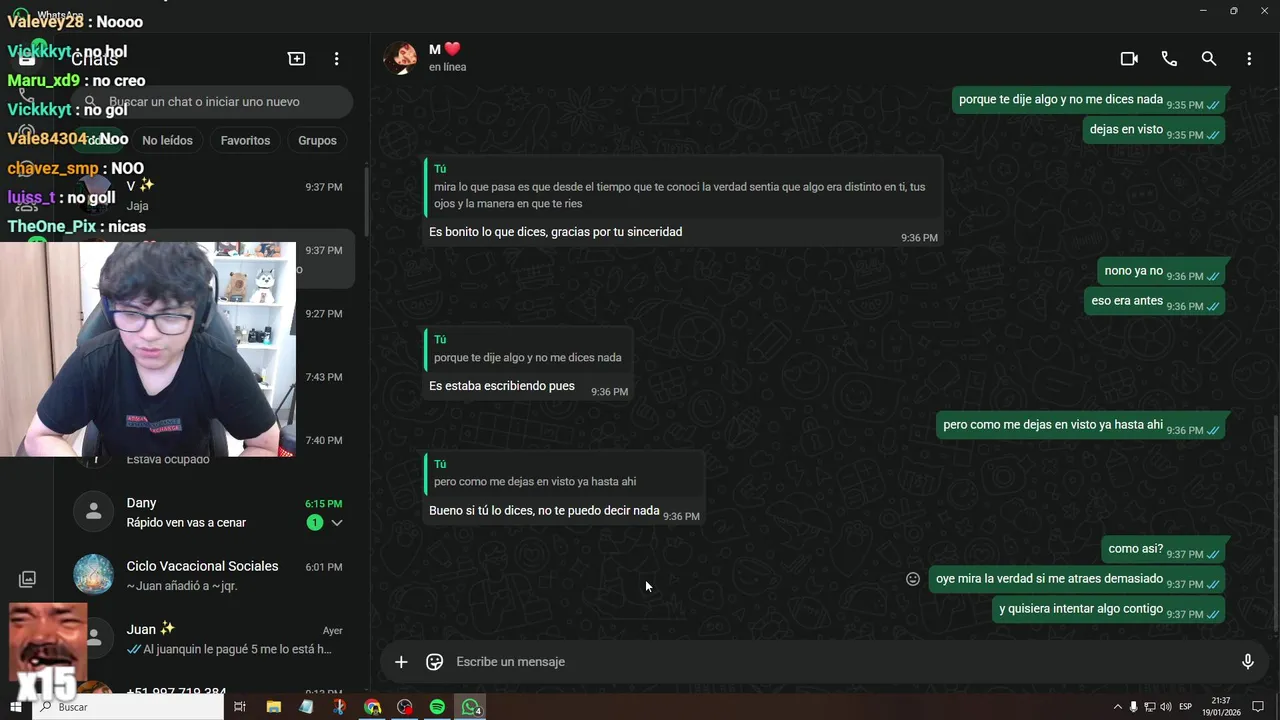Screen dimensions: 1280x720
Task: Click the unread badge on Dany chat
Action: pyautogui.click(x=314, y=523)
